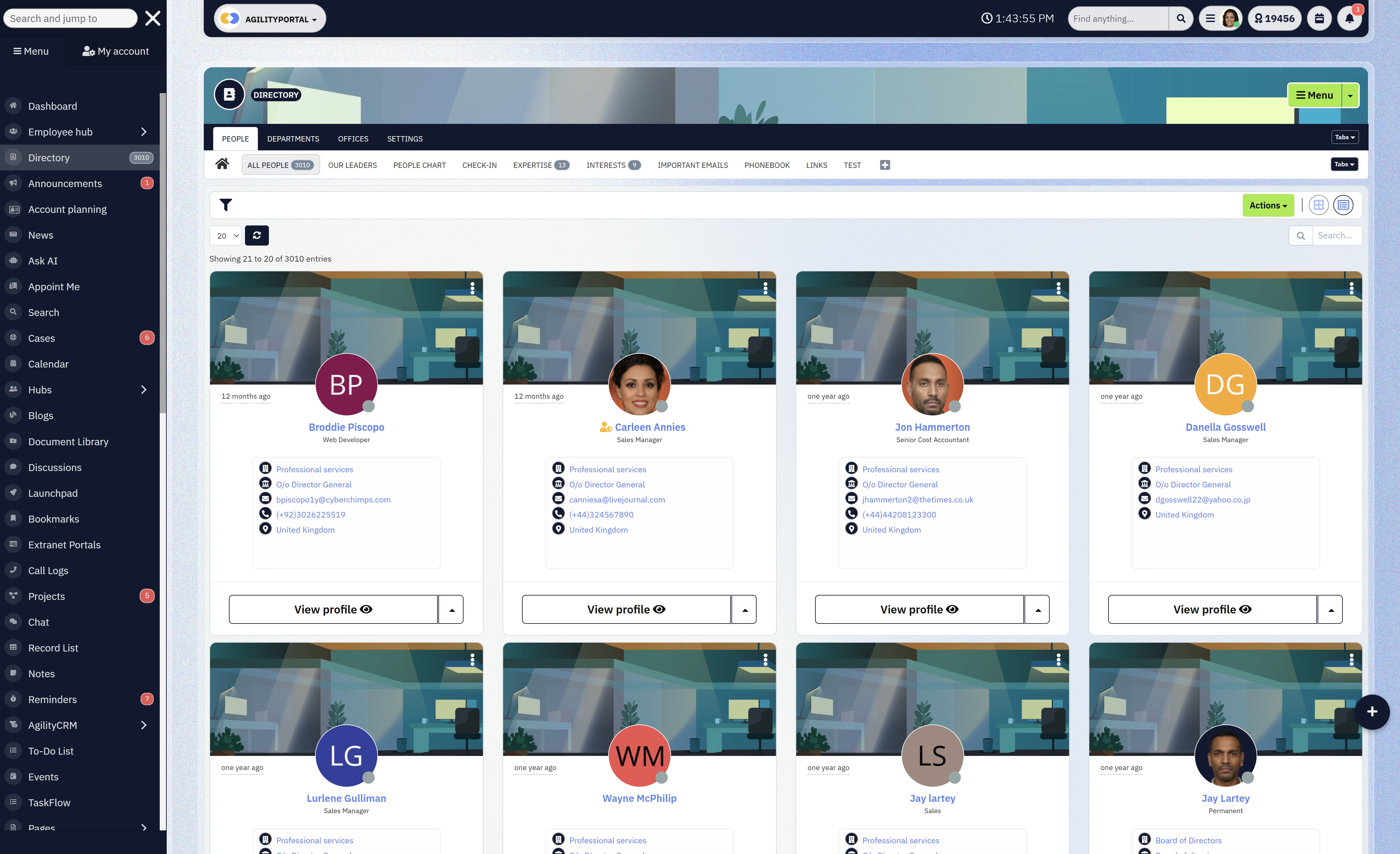Viewport: 1400px width, 854px height.
Task: Add a new tab with plus icon
Action: tap(885, 165)
